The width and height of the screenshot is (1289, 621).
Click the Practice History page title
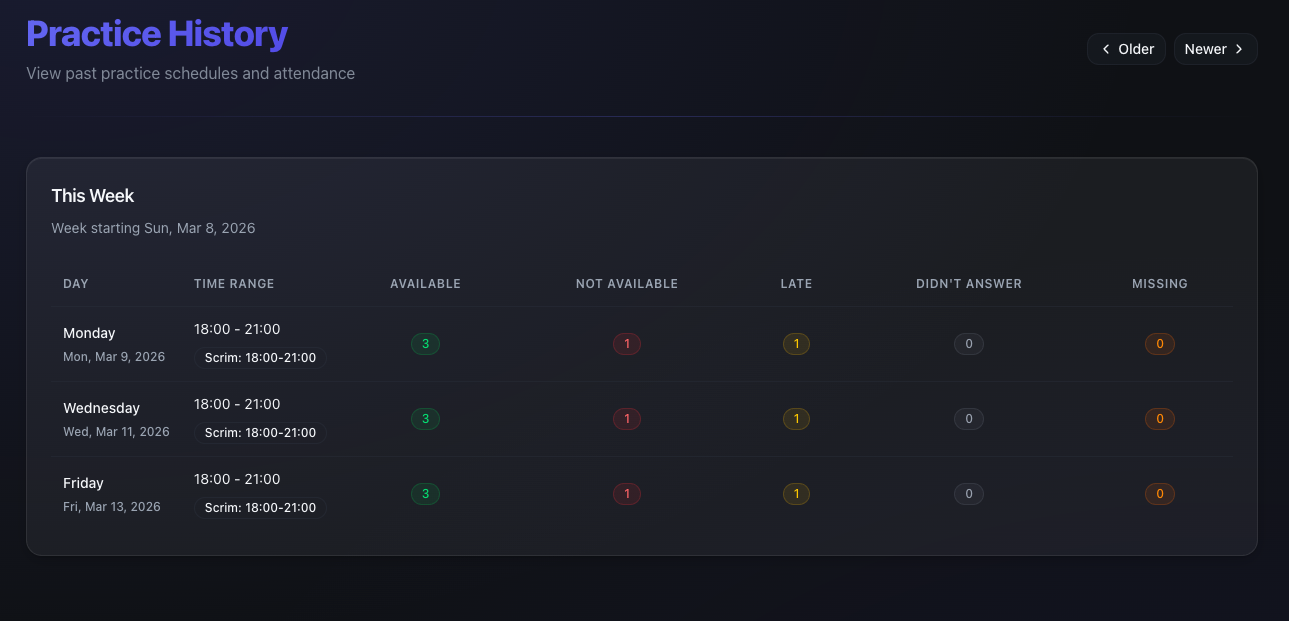point(157,33)
